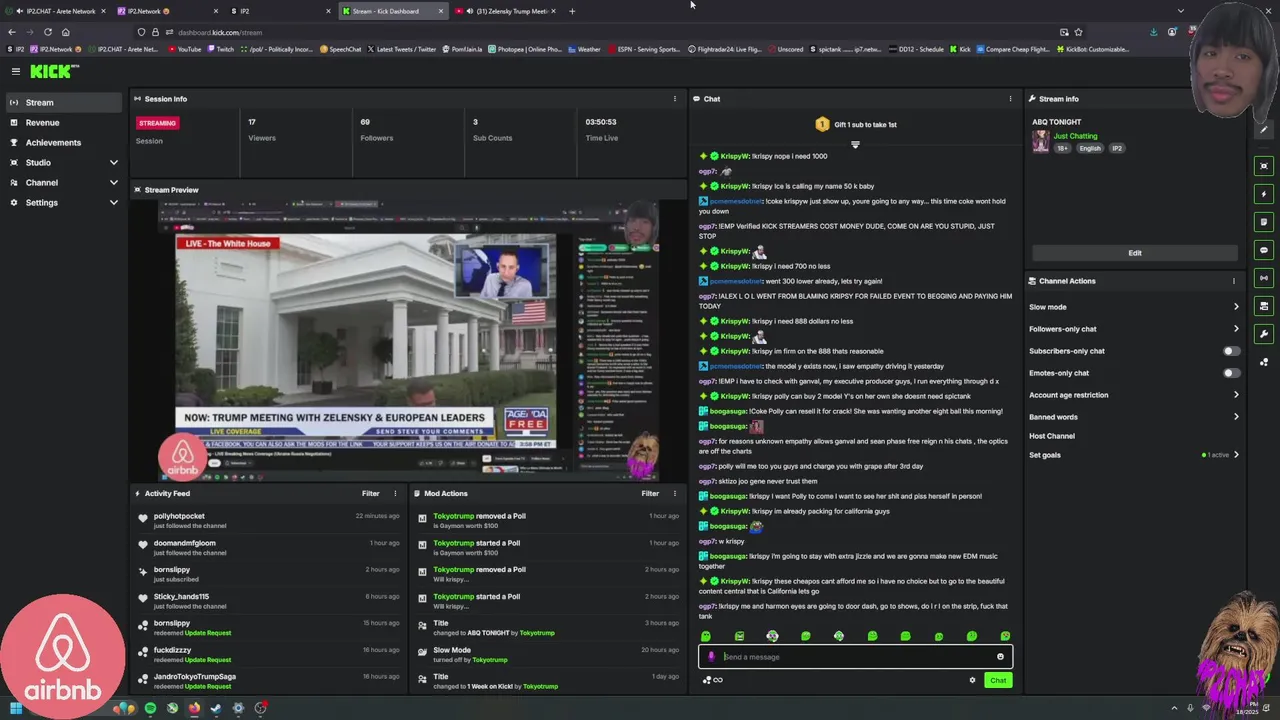Image resolution: width=1280 pixels, height=720 pixels.
Task: Open Mod Actions options menu
Action: point(674,493)
